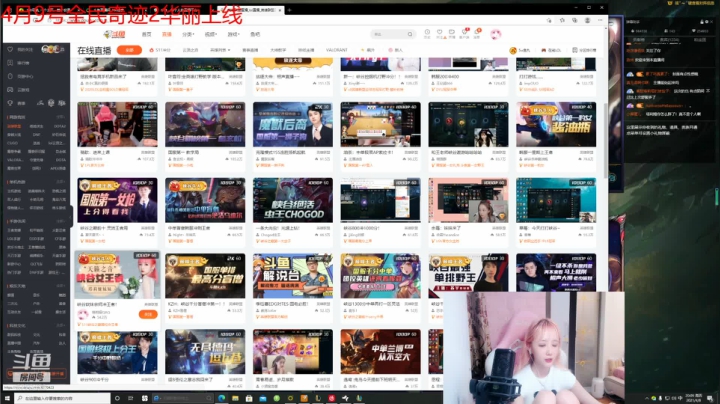Open messages icon with red badge
The width and height of the screenshot is (720, 404).
click(478, 33)
